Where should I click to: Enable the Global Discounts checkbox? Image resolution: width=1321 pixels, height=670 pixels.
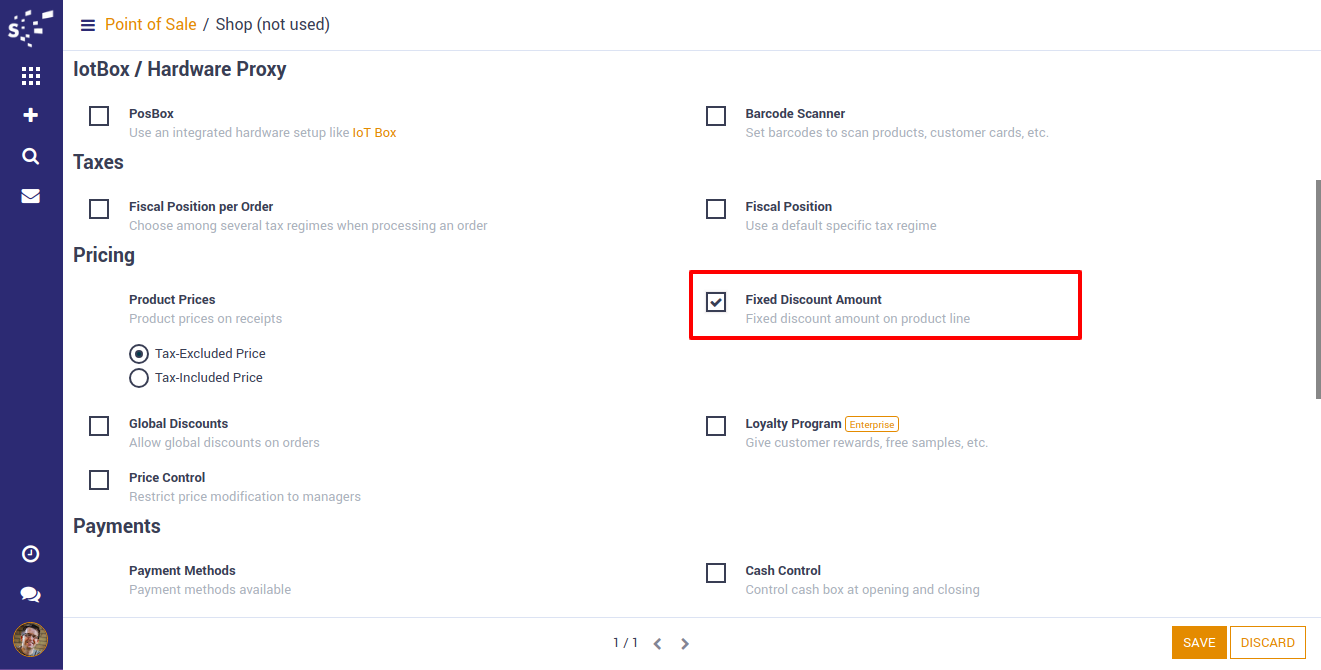pos(99,426)
